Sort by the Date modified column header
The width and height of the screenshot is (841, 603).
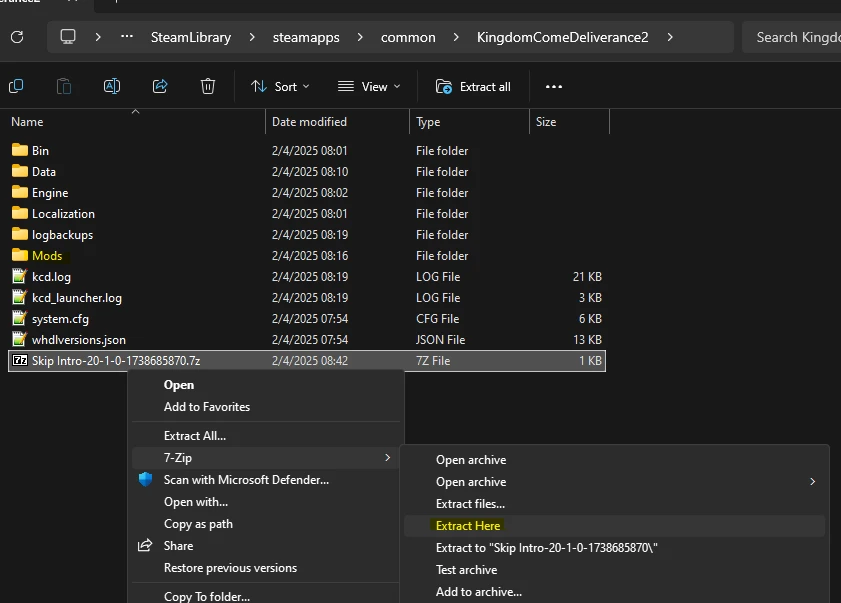coord(309,122)
